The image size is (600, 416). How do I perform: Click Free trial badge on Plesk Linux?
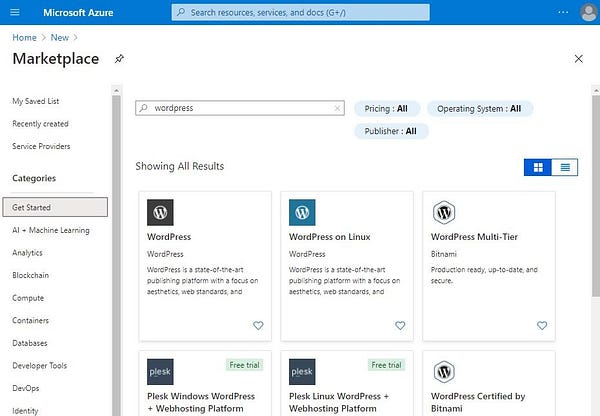tap(386, 365)
